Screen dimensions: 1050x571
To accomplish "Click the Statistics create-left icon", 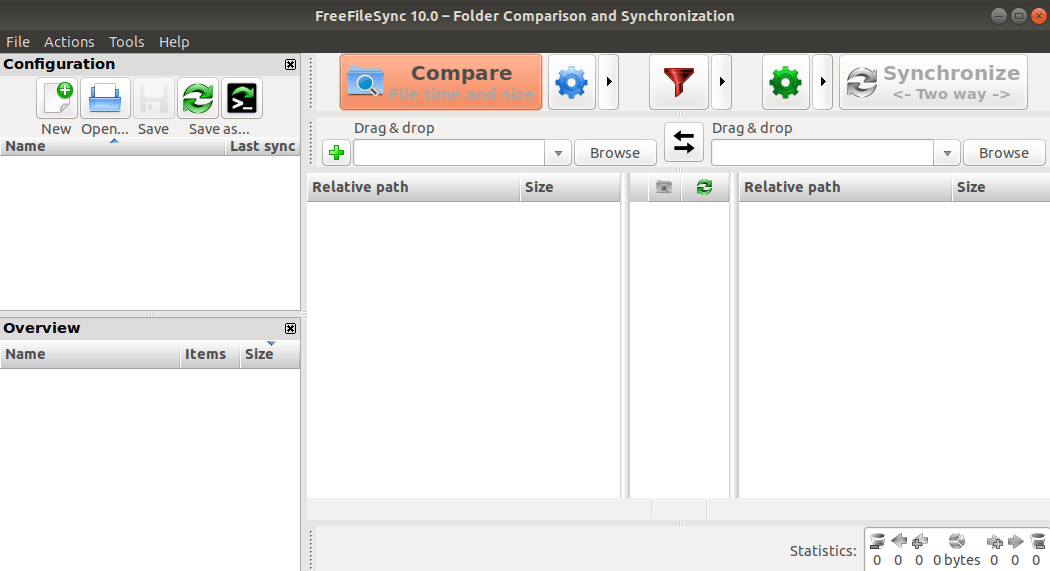I will point(920,541).
